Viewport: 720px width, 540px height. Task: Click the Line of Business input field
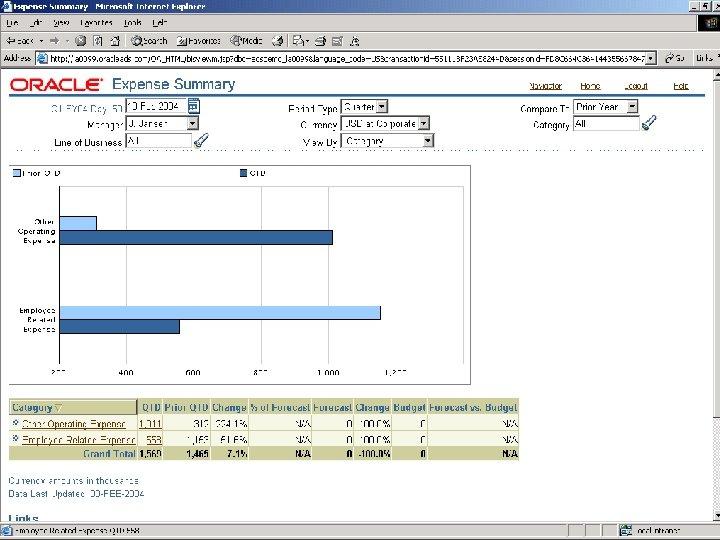coord(158,141)
